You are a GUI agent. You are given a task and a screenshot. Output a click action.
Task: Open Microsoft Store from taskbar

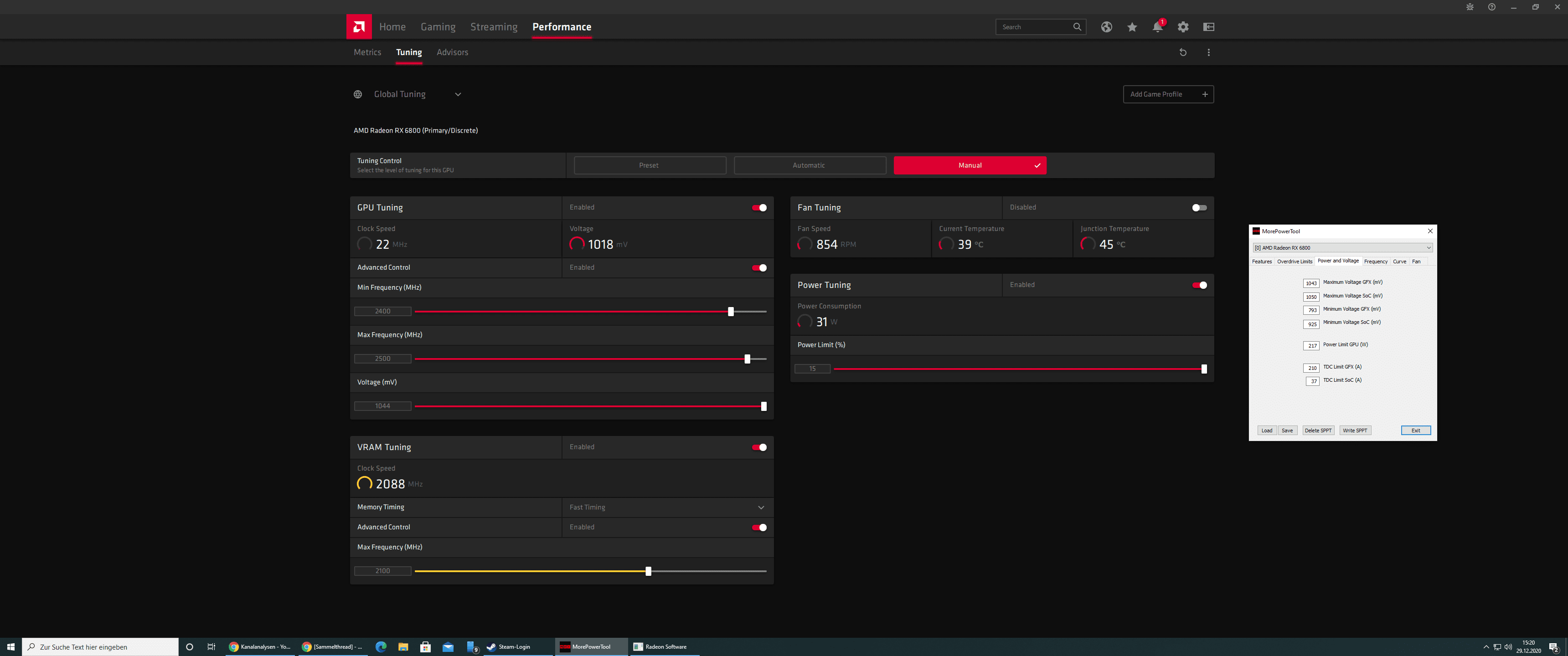point(425,647)
